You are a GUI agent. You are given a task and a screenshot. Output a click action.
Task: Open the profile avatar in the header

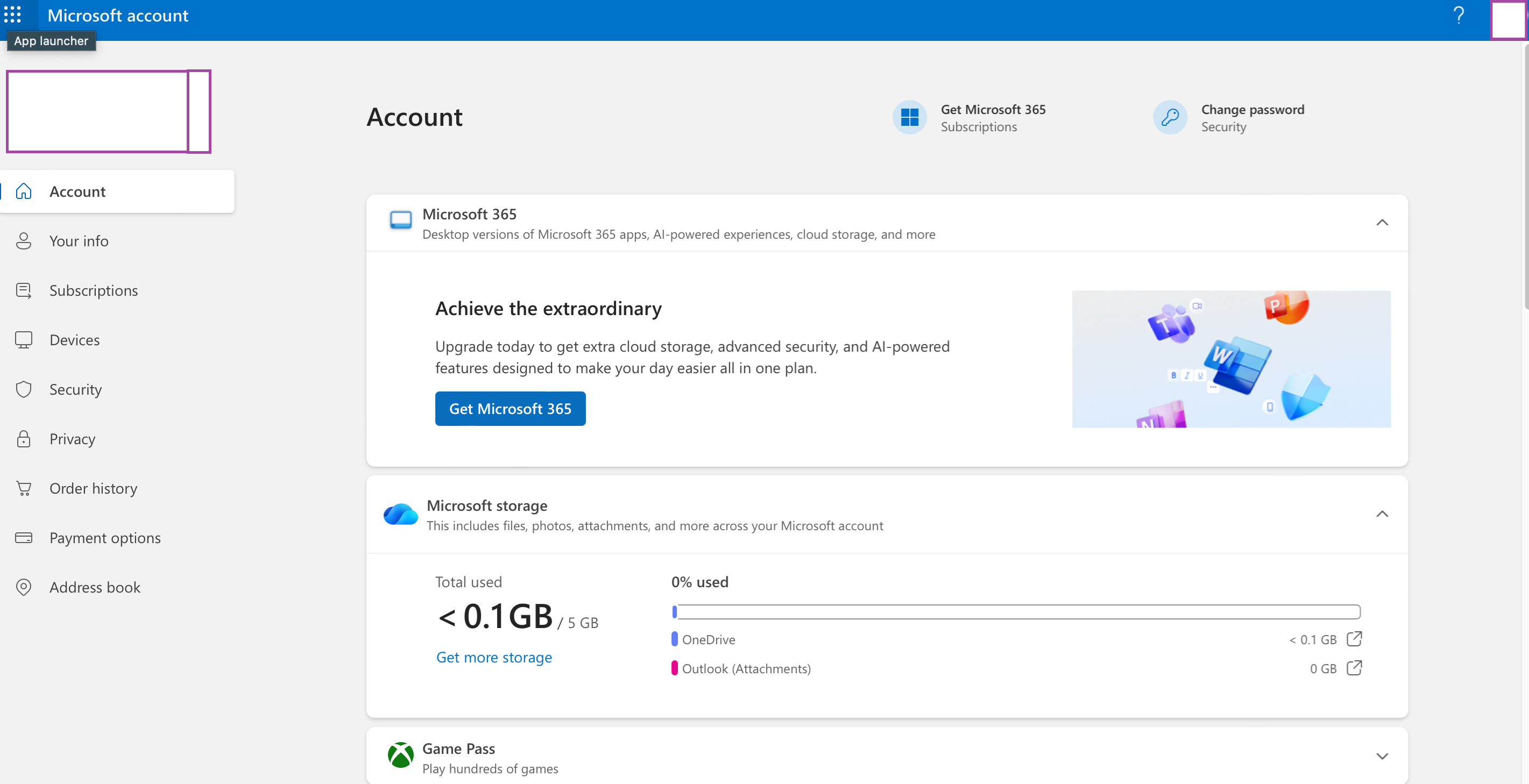tap(1508, 19)
